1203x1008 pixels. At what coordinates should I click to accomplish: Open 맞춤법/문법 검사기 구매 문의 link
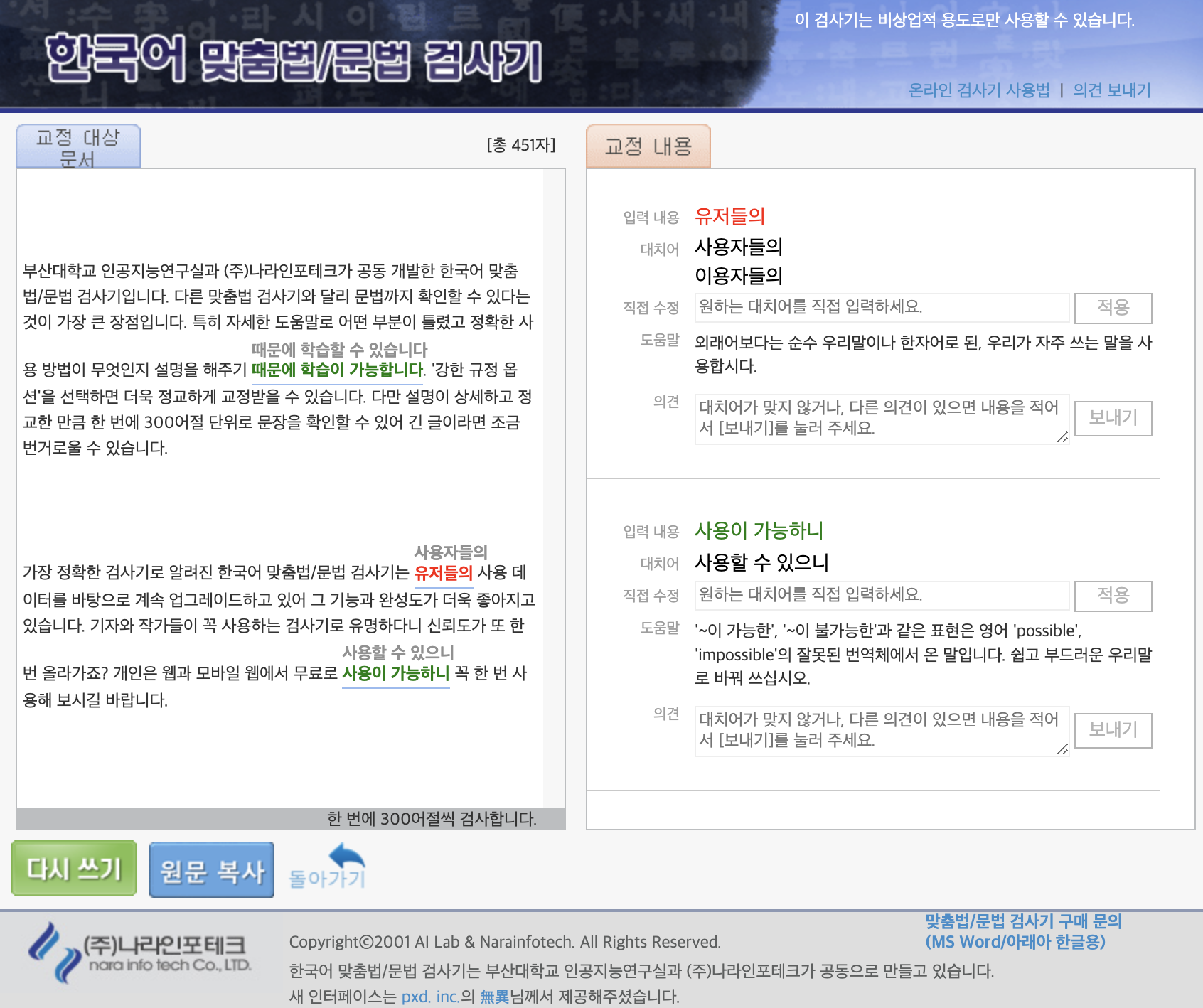[x=1023, y=931]
